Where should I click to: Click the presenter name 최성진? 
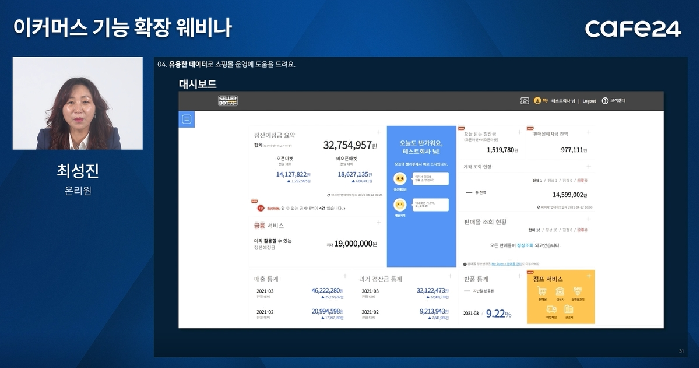click(78, 170)
